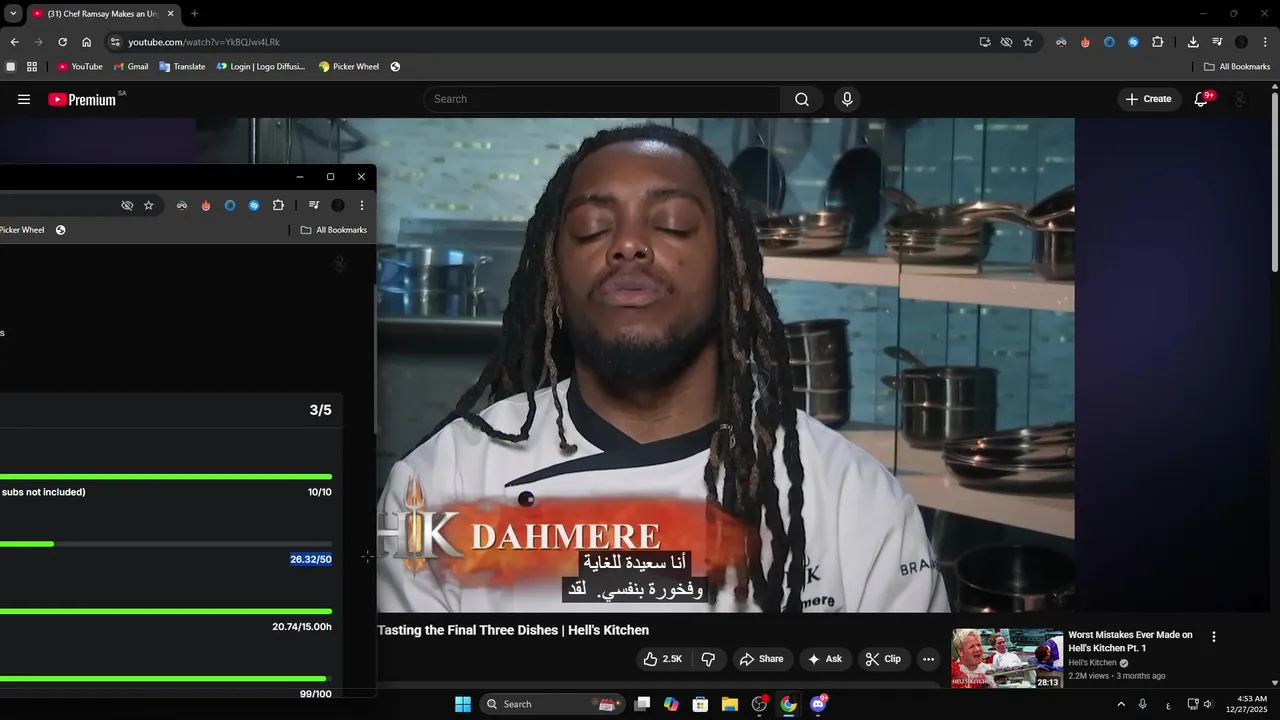The height and width of the screenshot is (720, 1280).
Task: Start voice search with microphone icon
Action: click(847, 99)
